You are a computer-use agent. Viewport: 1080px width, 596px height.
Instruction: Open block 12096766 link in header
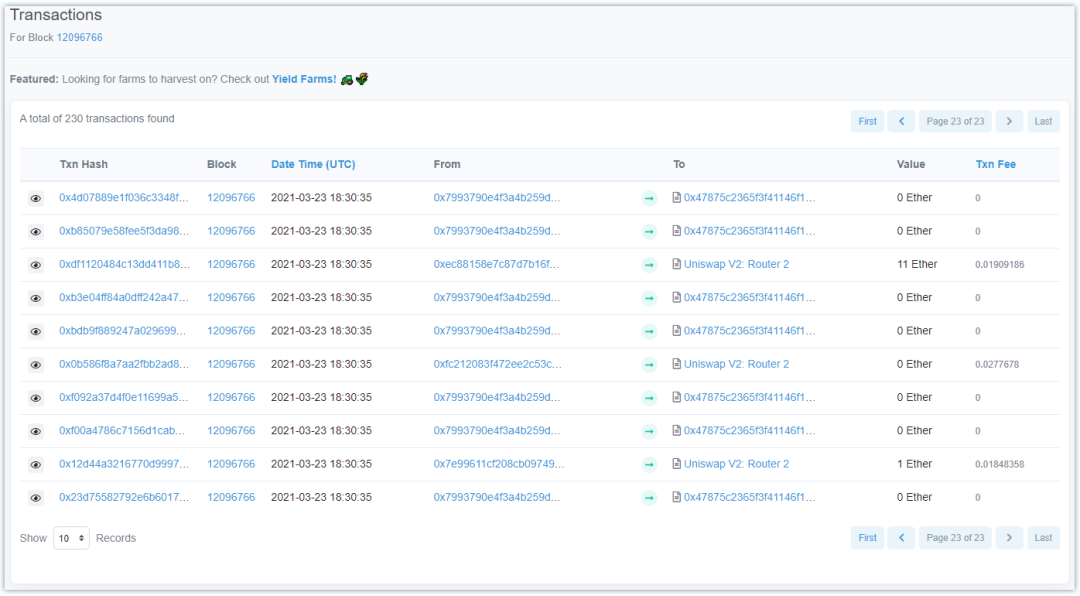(x=79, y=37)
